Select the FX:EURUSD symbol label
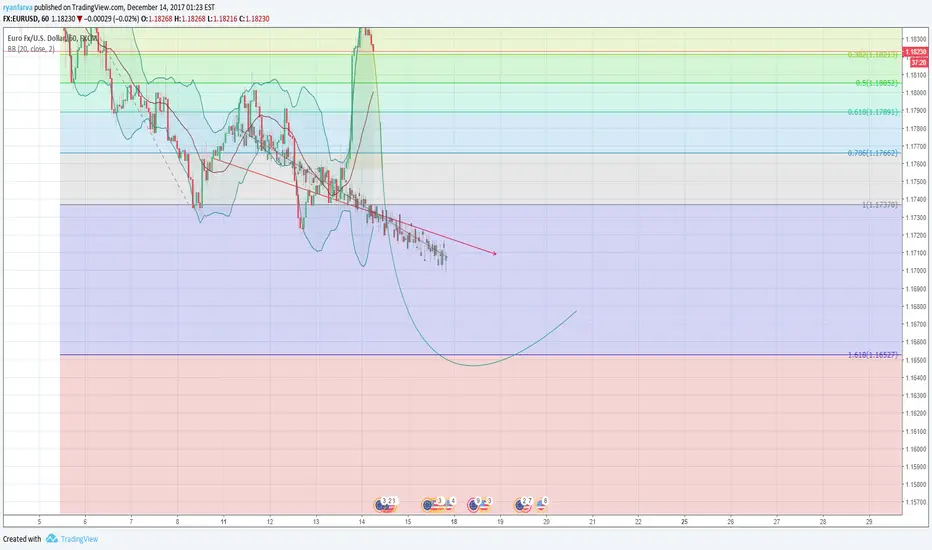 click(x=21, y=19)
